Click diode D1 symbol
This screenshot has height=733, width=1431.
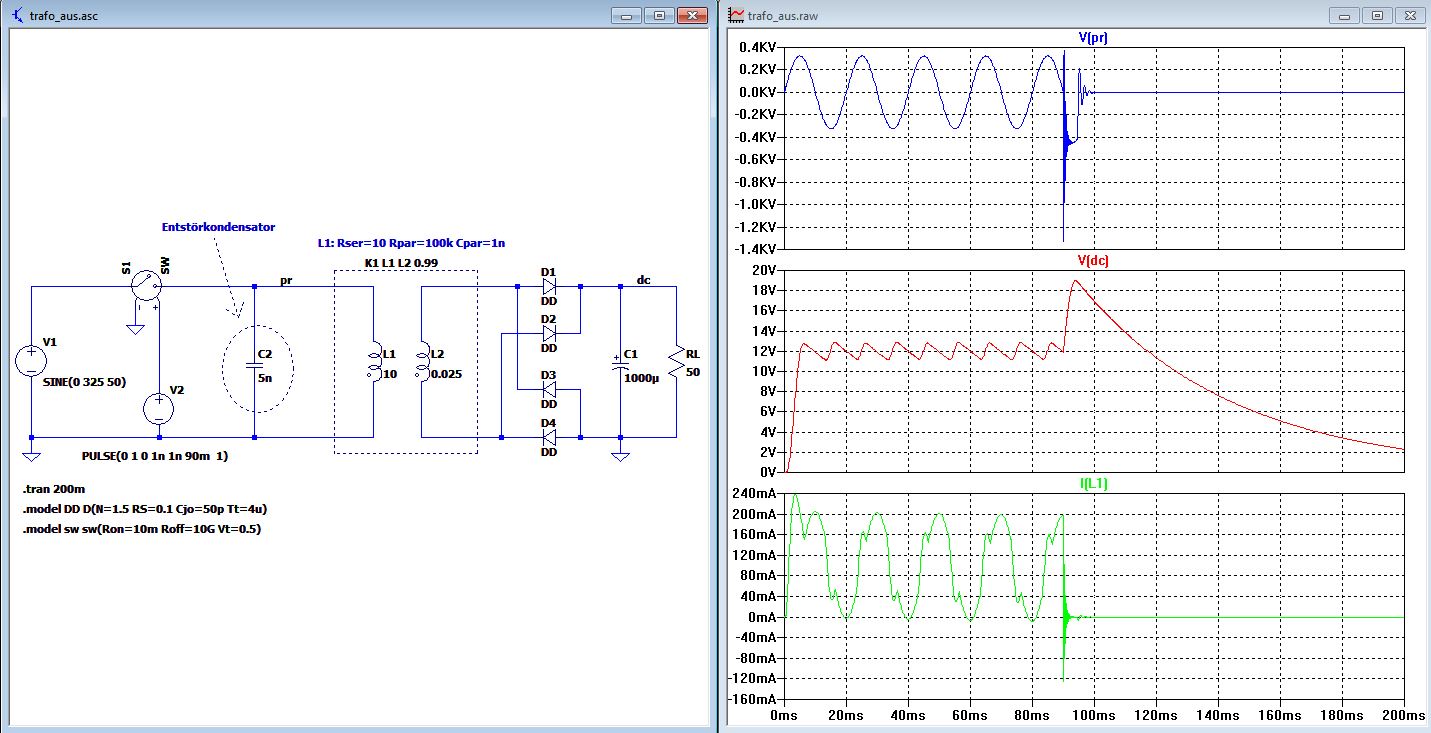pyautogui.click(x=548, y=286)
